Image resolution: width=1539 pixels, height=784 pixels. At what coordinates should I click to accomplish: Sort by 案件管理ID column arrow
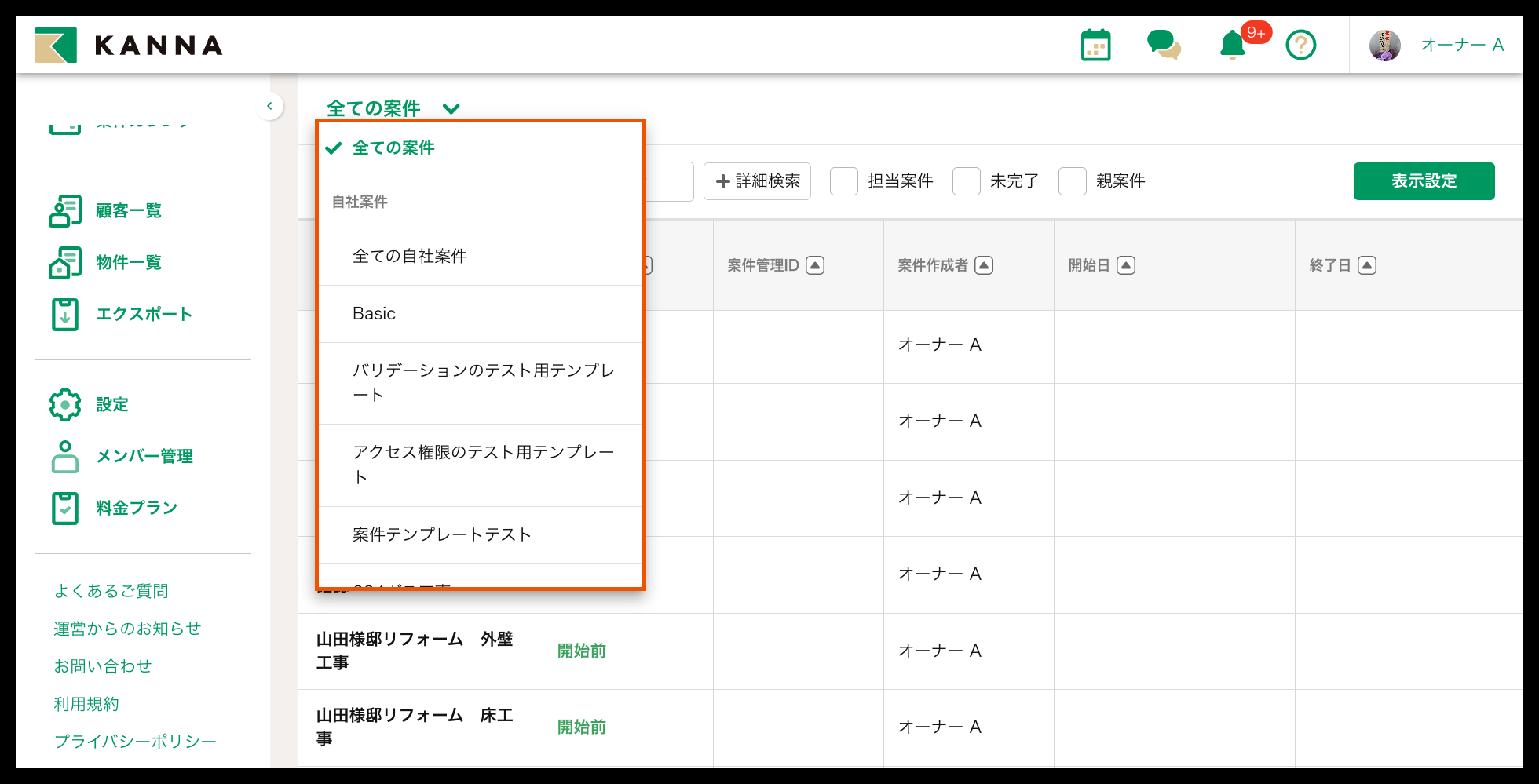814,265
